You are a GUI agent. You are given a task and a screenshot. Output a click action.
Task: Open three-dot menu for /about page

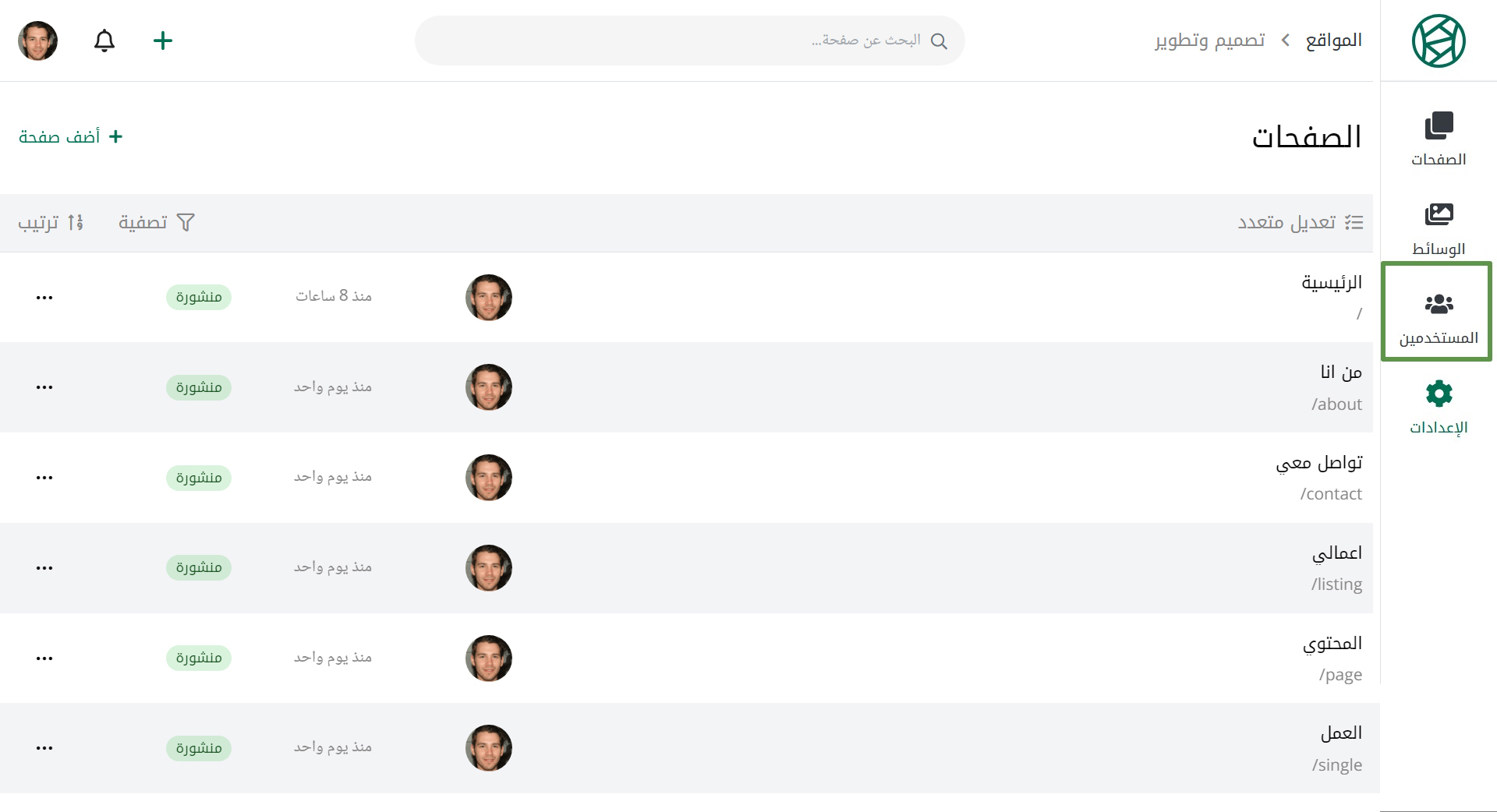[x=44, y=387]
